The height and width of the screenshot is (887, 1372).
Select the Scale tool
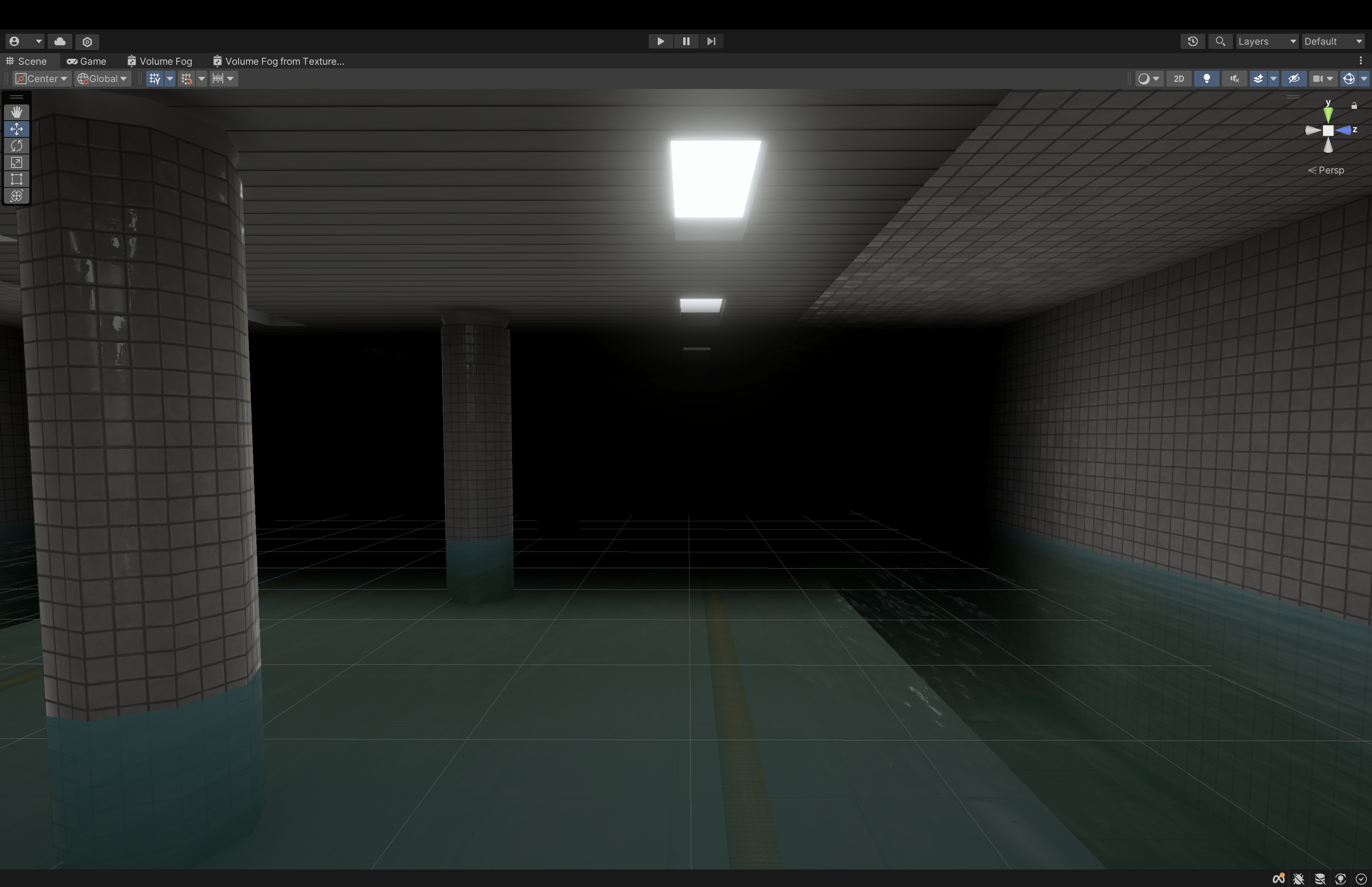[x=17, y=162]
